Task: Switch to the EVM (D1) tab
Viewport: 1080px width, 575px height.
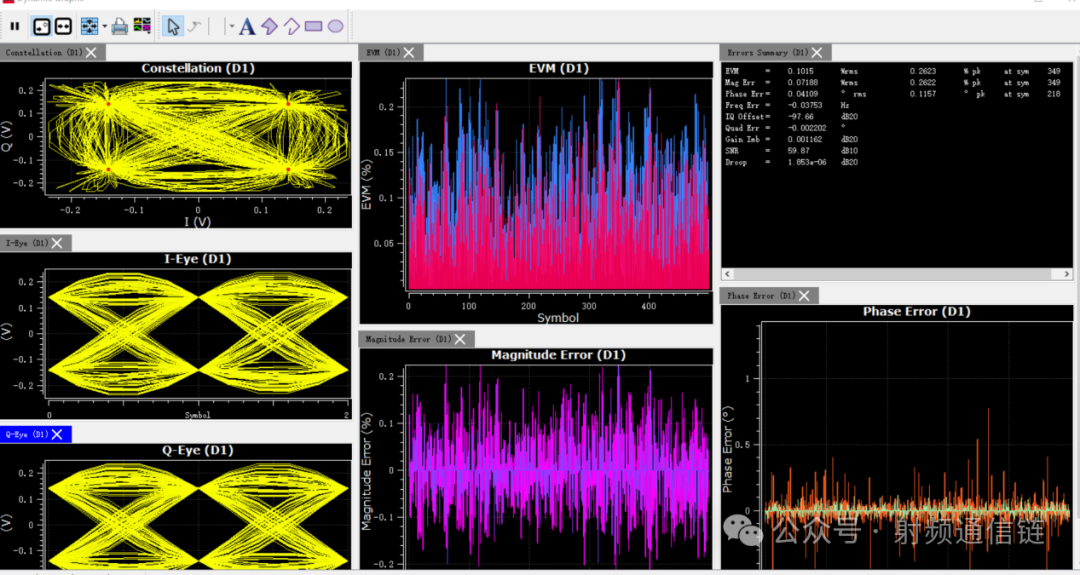Action: tap(383, 52)
